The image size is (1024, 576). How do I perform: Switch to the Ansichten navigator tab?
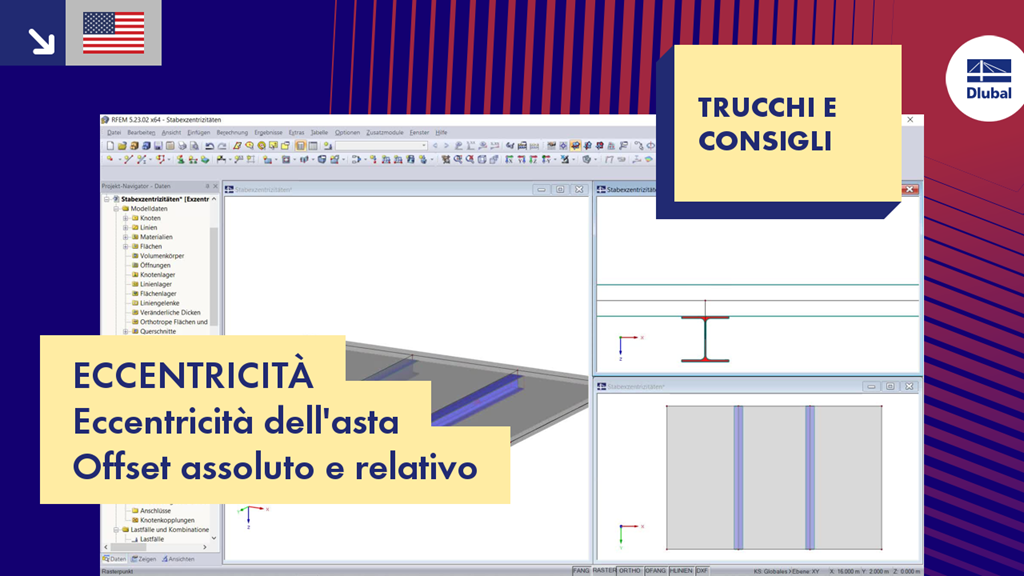178,559
